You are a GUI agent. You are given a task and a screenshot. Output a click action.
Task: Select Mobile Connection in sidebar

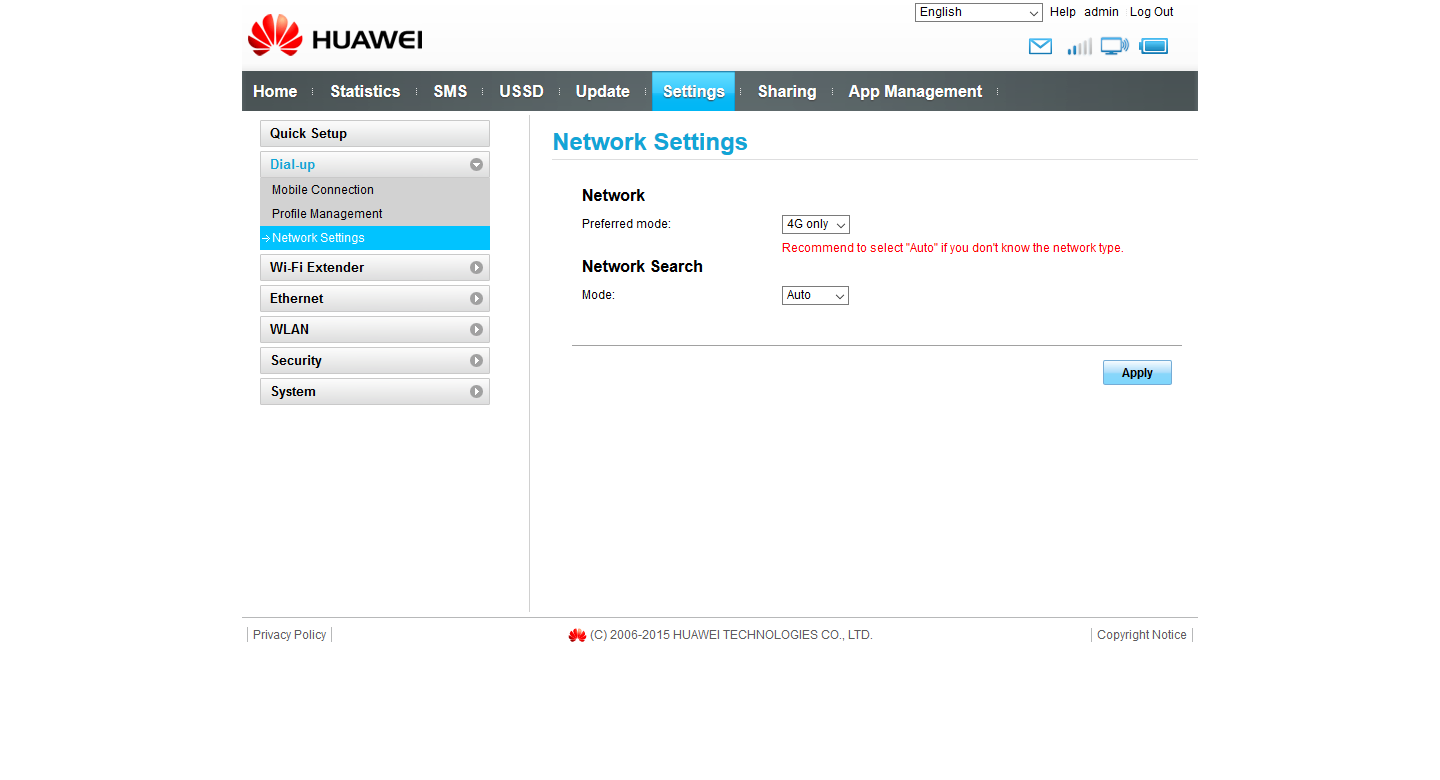click(323, 190)
